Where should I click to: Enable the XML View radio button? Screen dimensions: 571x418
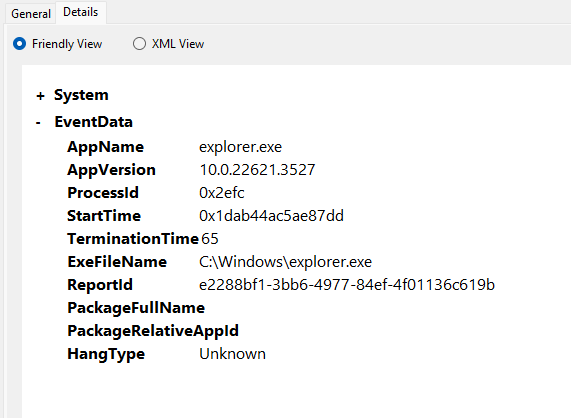[x=139, y=44]
